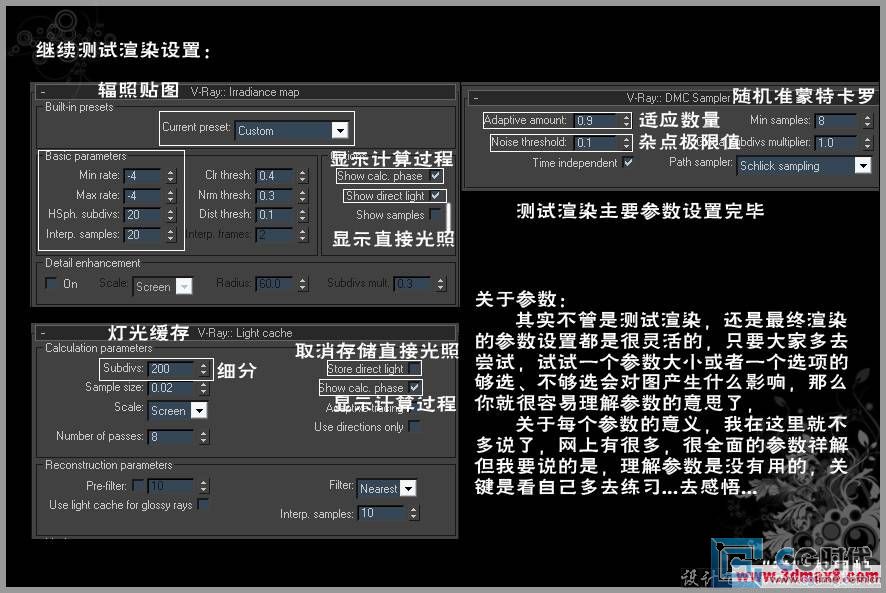
Task: Click the Light cache Subdivs spinner arrows
Action: (x=203, y=369)
